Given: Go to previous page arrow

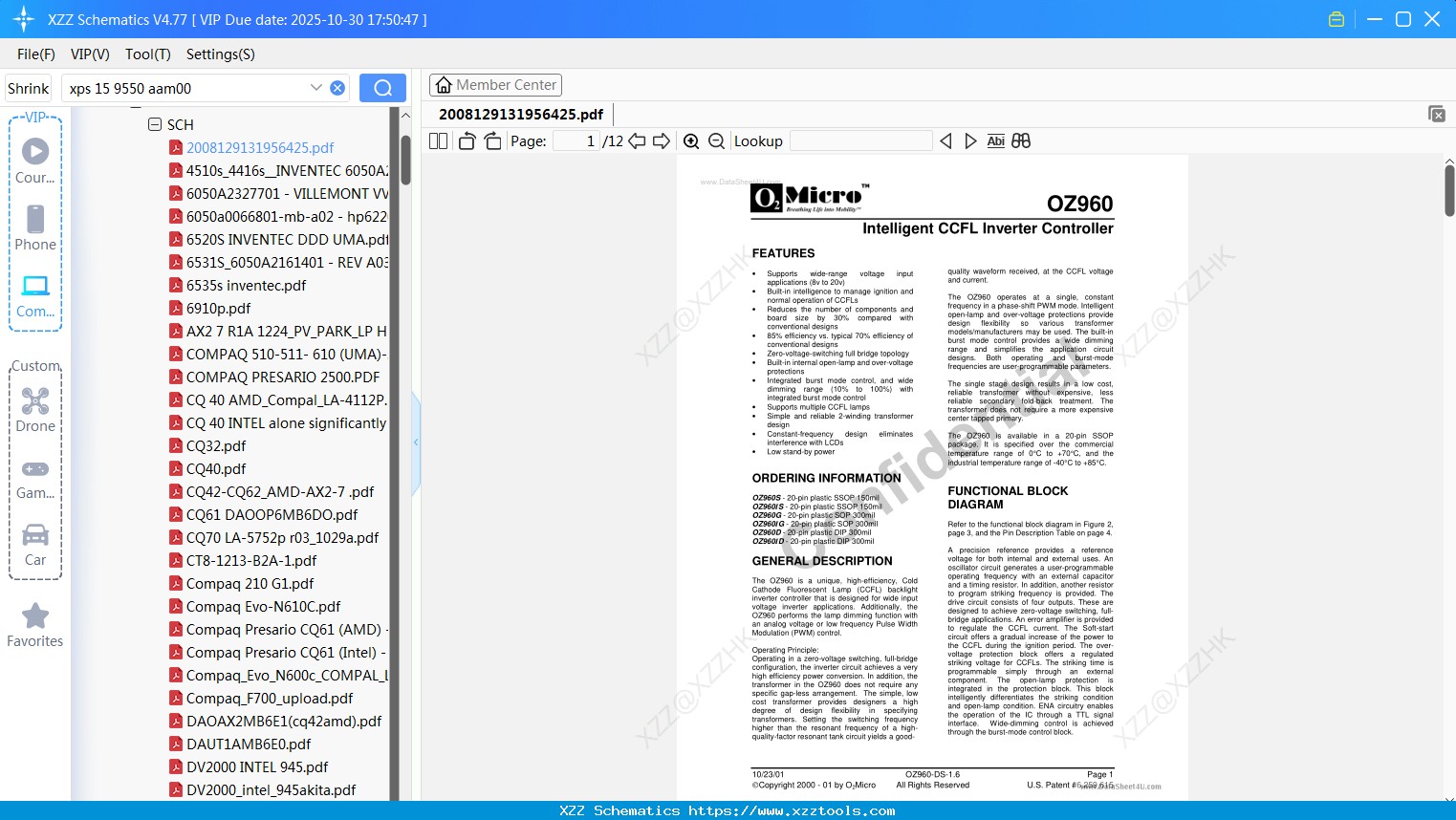Looking at the screenshot, I should click(x=637, y=141).
